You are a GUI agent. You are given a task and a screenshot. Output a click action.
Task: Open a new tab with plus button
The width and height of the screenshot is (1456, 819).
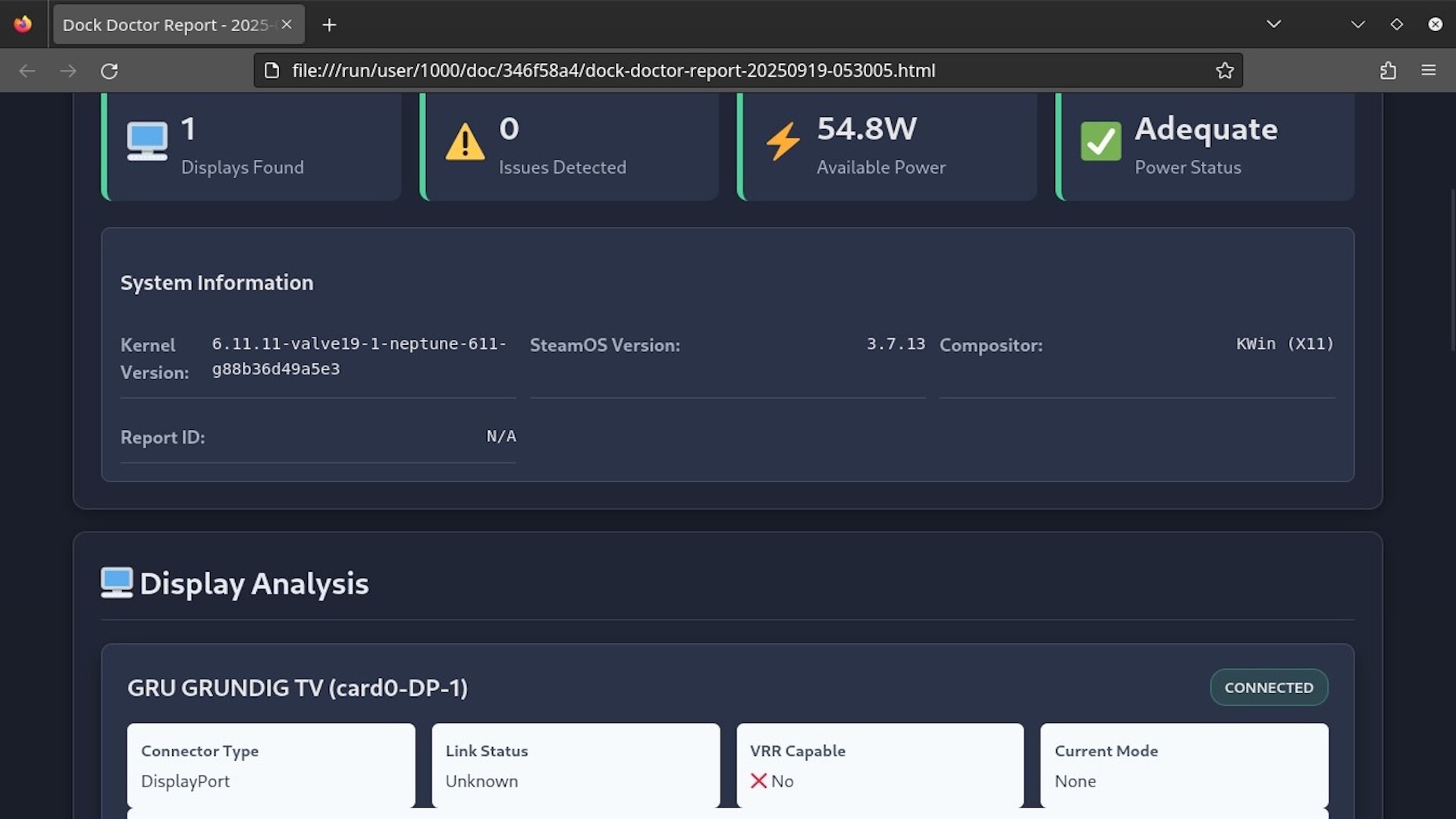click(x=329, y=25)
